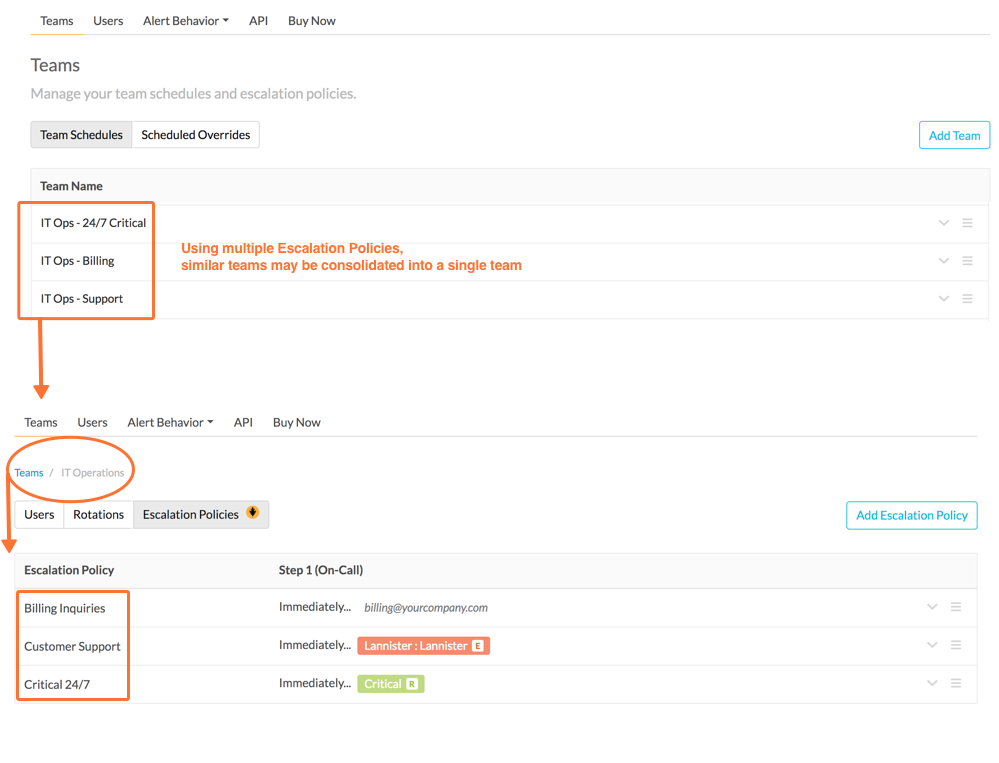Click the Critical 24/7 policy name

[x=57, y=685]
